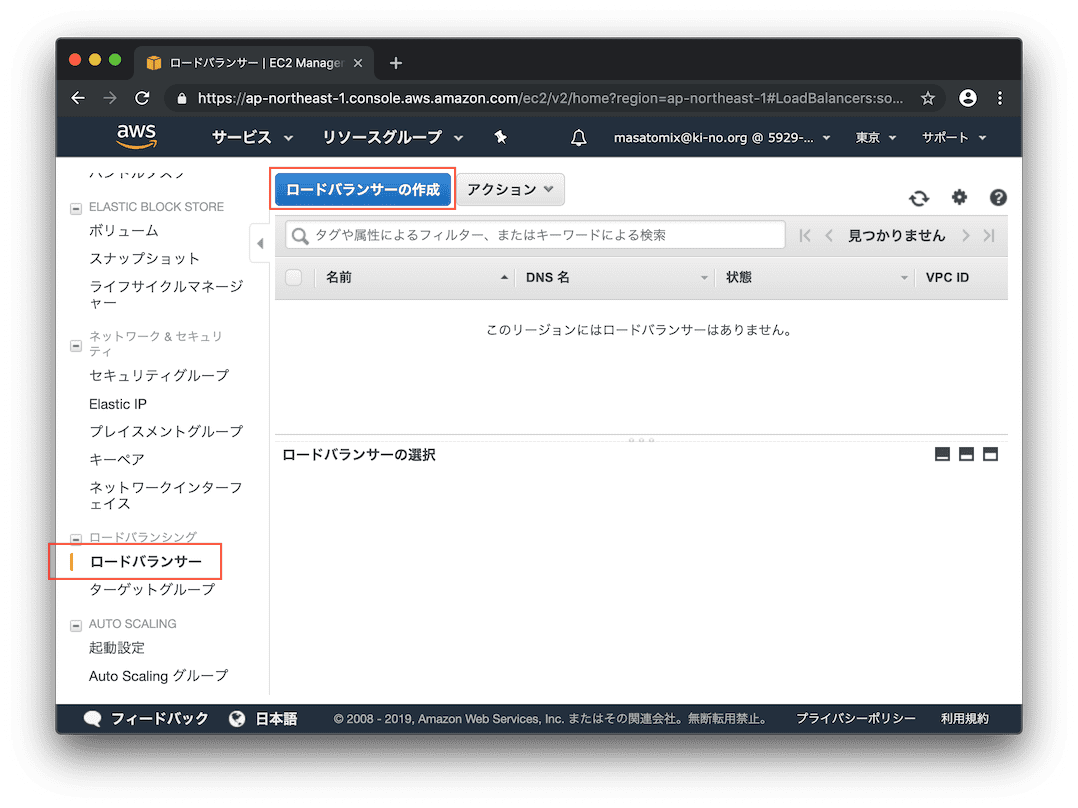Collapse the AUTO SCALING section
Viewport: 1078px width, 808px height.
(76, 625)
